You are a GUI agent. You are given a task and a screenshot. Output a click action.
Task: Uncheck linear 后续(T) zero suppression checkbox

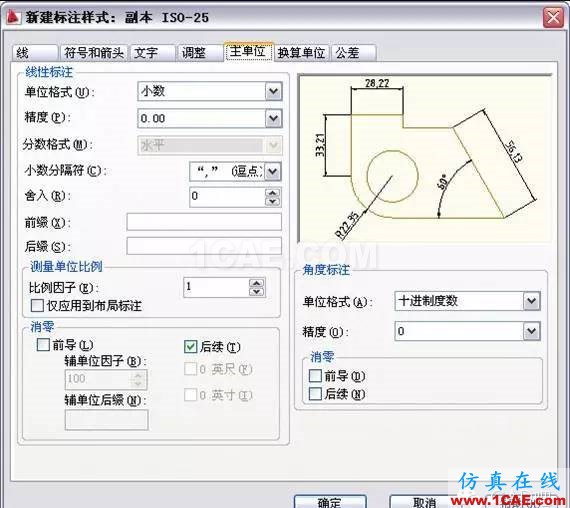tap(190, 347)
